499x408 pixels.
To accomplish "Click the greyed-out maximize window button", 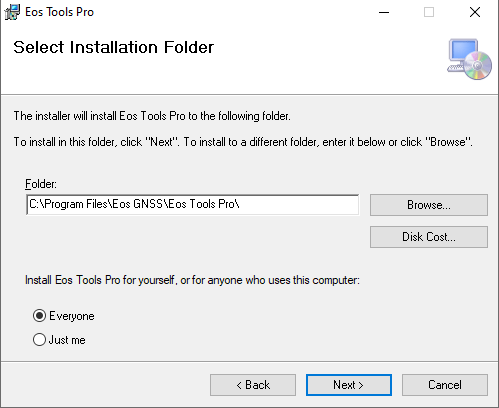I will (x=429, y=12).
